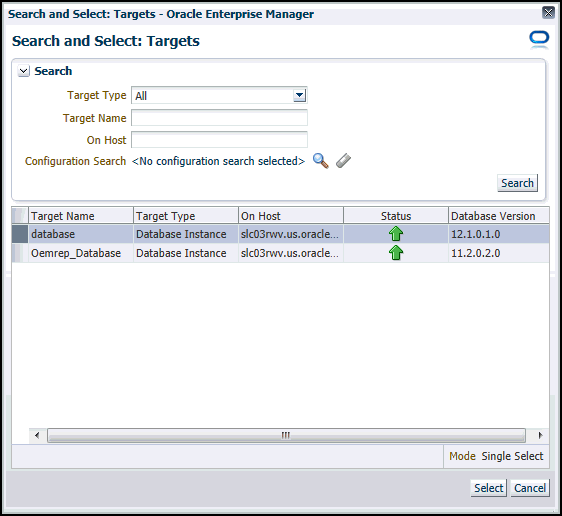Click host cell in the Oemrep_Database row
Viewport: 562px width, 516px height.
click(291, 253)
